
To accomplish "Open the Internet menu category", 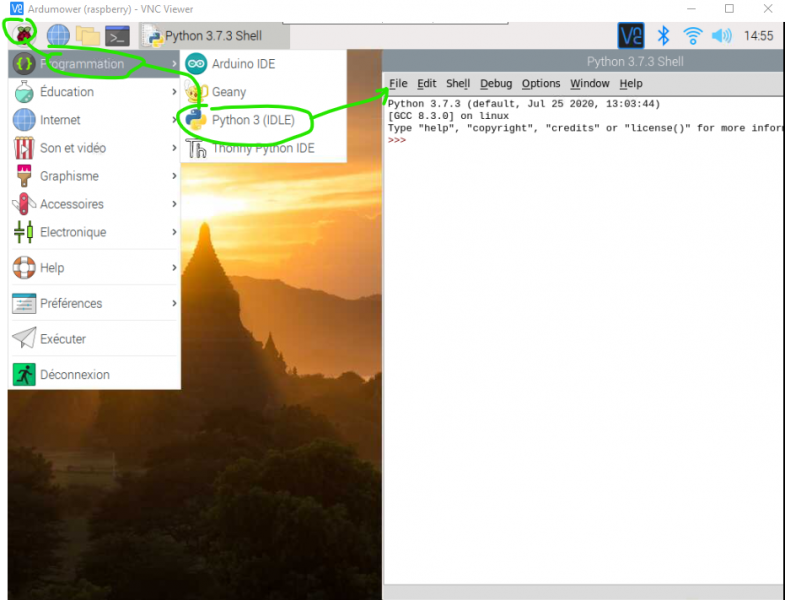I will click(94, 120).
